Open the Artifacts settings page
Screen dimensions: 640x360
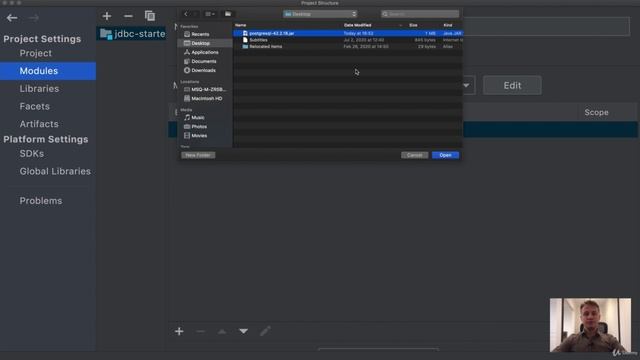[39, 124]
